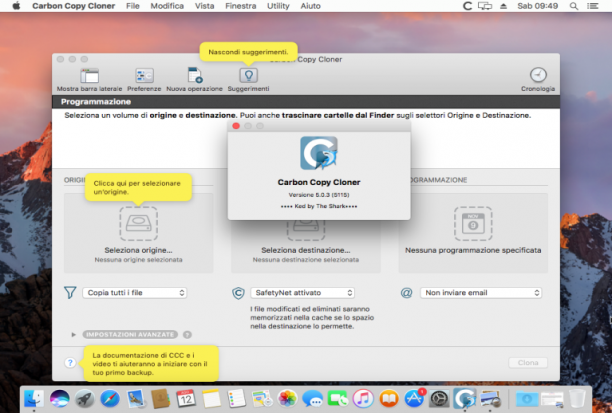Click the Clicca qui per selezionare un'origine tip
The width and height of the screenshot is (612, 413).
[x=138, y=188]
